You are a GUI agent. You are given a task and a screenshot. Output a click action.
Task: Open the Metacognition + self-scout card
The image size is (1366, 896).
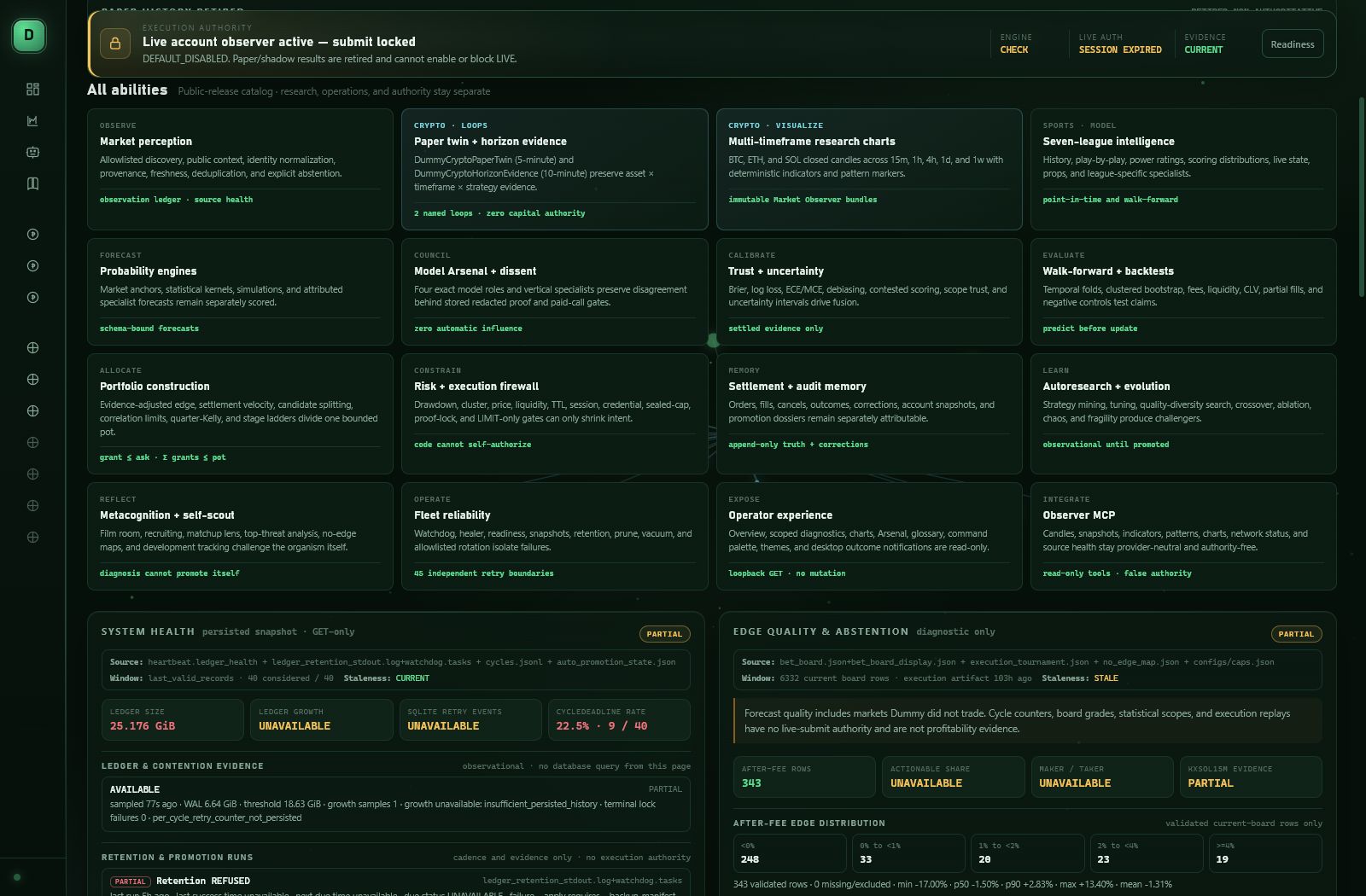point(240,536)
